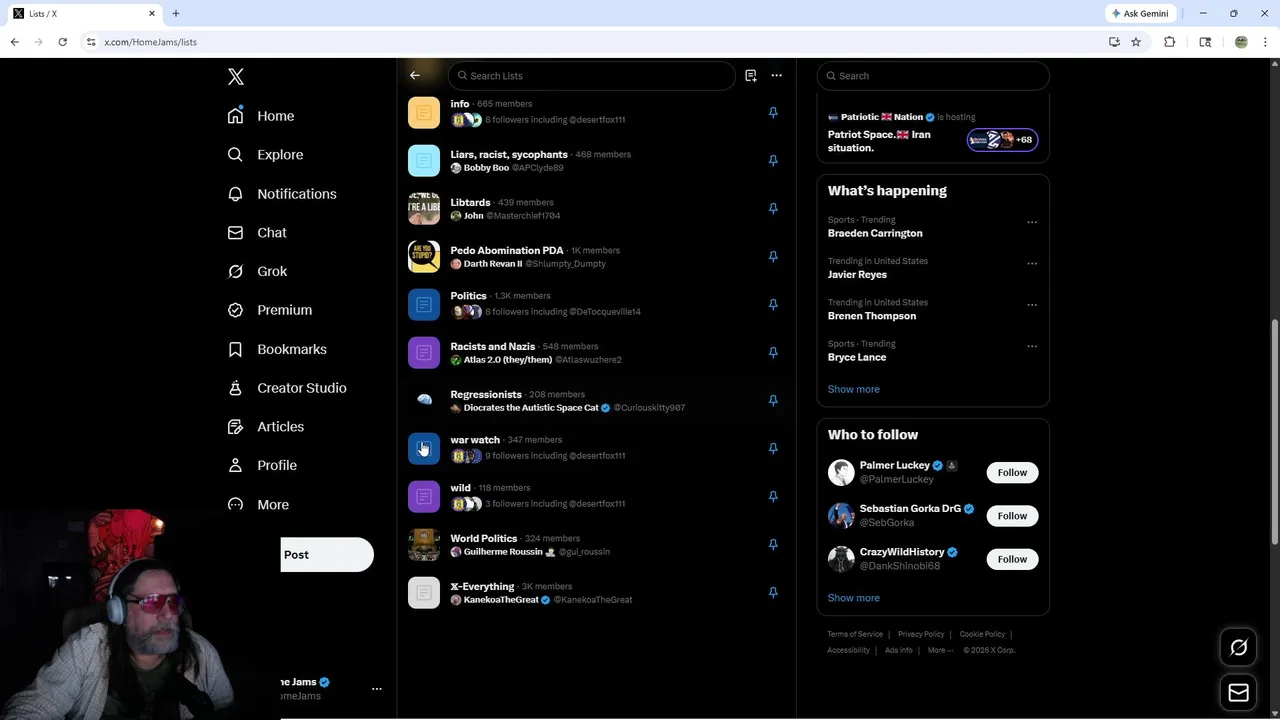Toggle pin for wild list
Image resolution: width=1280 pixels, height=720 pixels.
click(773, 496)
